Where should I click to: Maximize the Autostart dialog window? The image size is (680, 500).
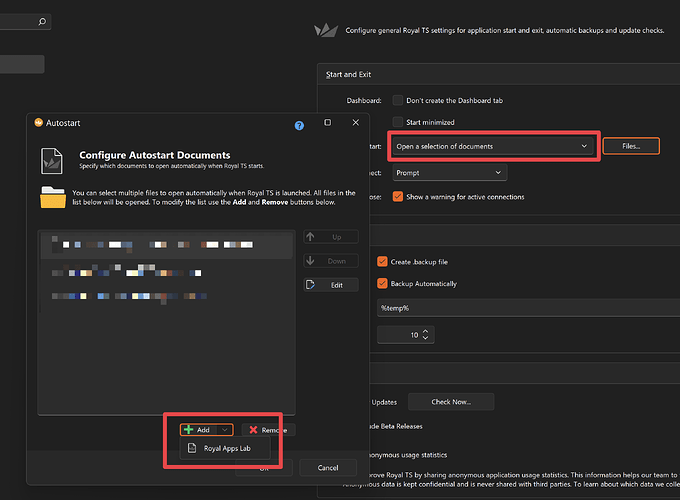tap(328, 123)
